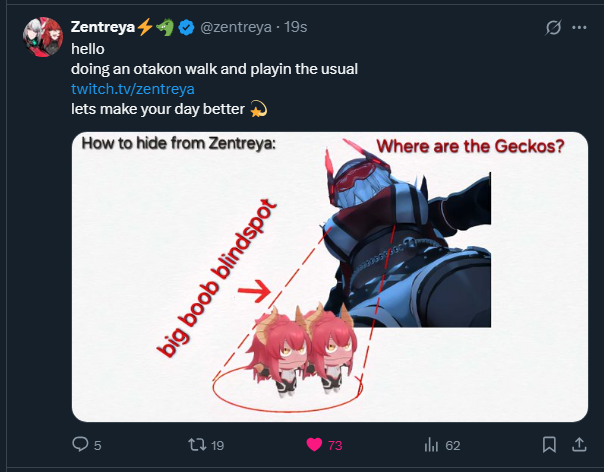Viewport: 604px width, 472px height.
Task: Click the reply speech-bubble icon
Action: (81, 444)
